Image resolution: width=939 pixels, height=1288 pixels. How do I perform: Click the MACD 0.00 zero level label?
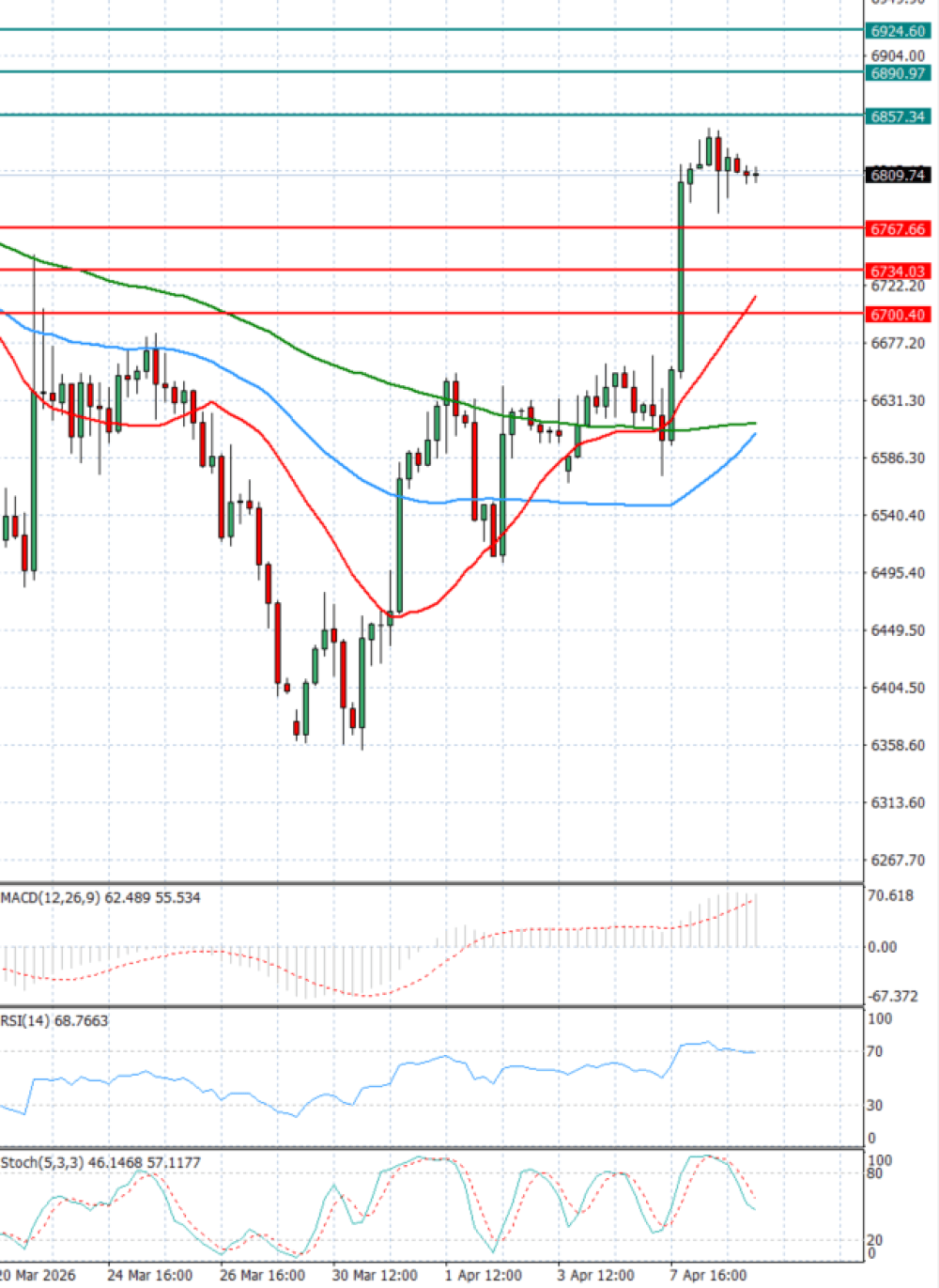pos(883,947)
